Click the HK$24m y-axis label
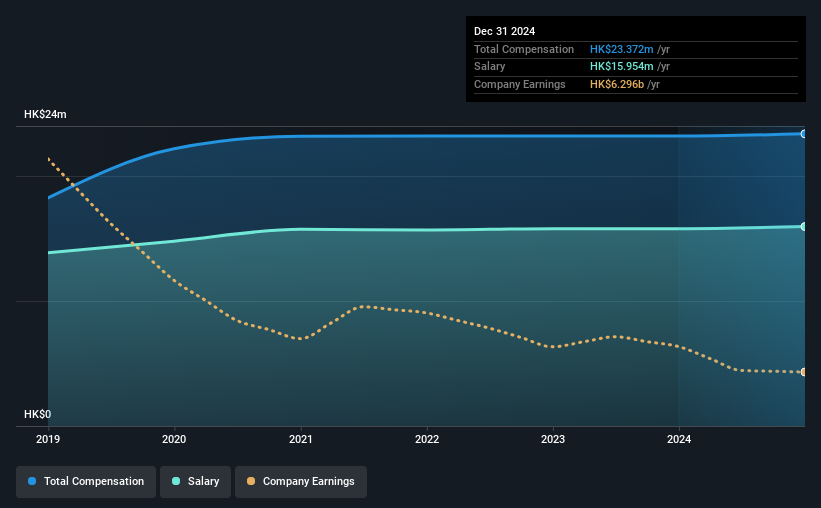The height and width of the screenshot is (508, 821). point(45,114)
